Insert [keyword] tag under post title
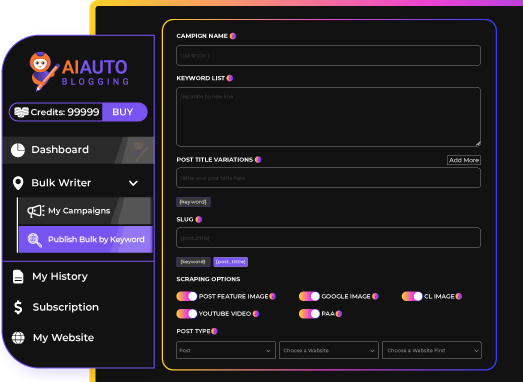 (x=193, y=202)
